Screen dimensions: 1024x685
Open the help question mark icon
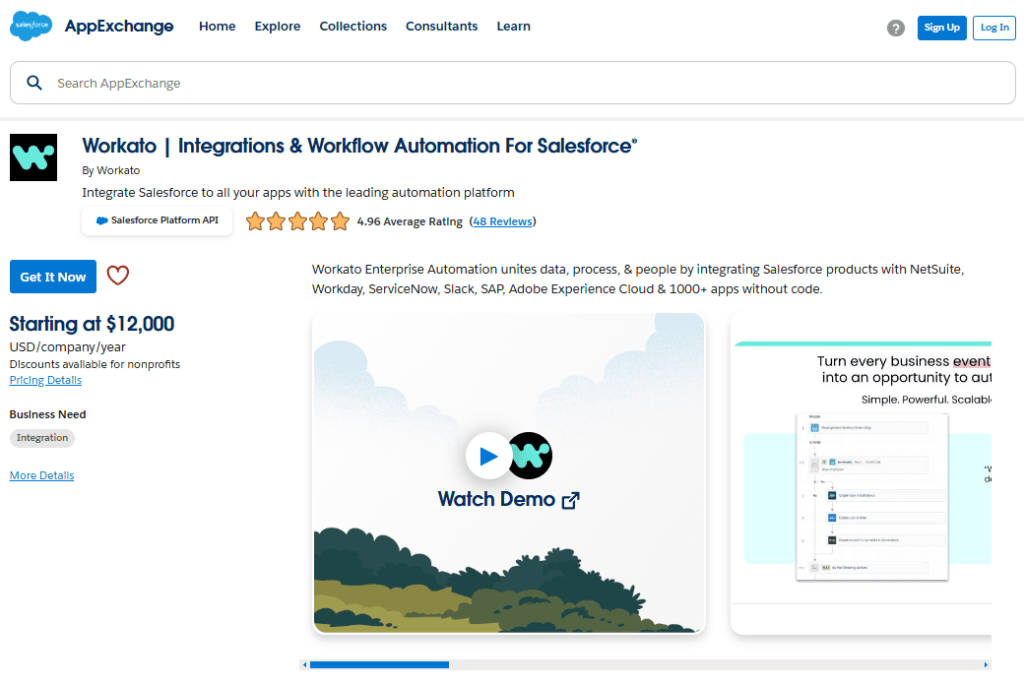(x=895, y=28)
